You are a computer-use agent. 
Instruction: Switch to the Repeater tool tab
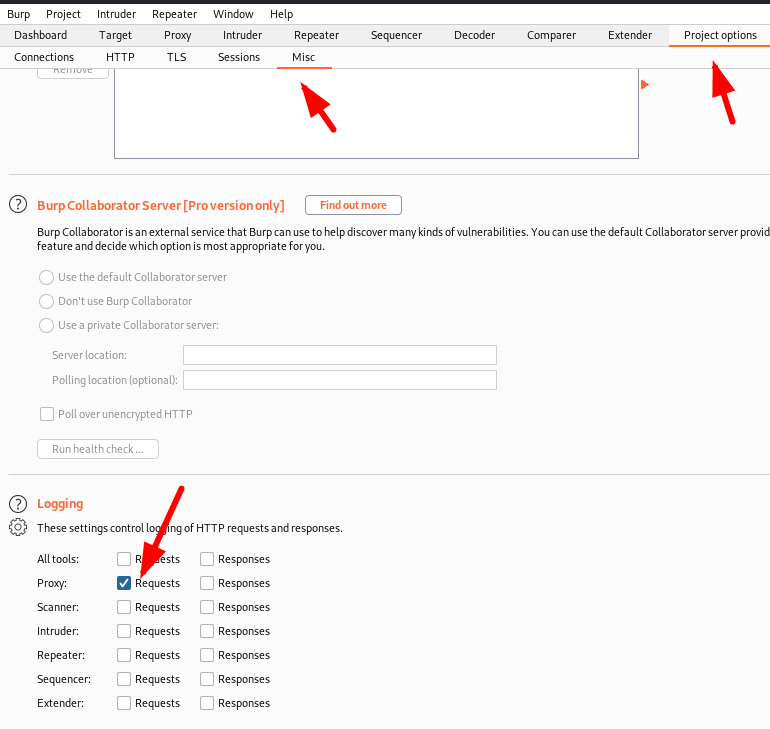click(x=316, y=35)
